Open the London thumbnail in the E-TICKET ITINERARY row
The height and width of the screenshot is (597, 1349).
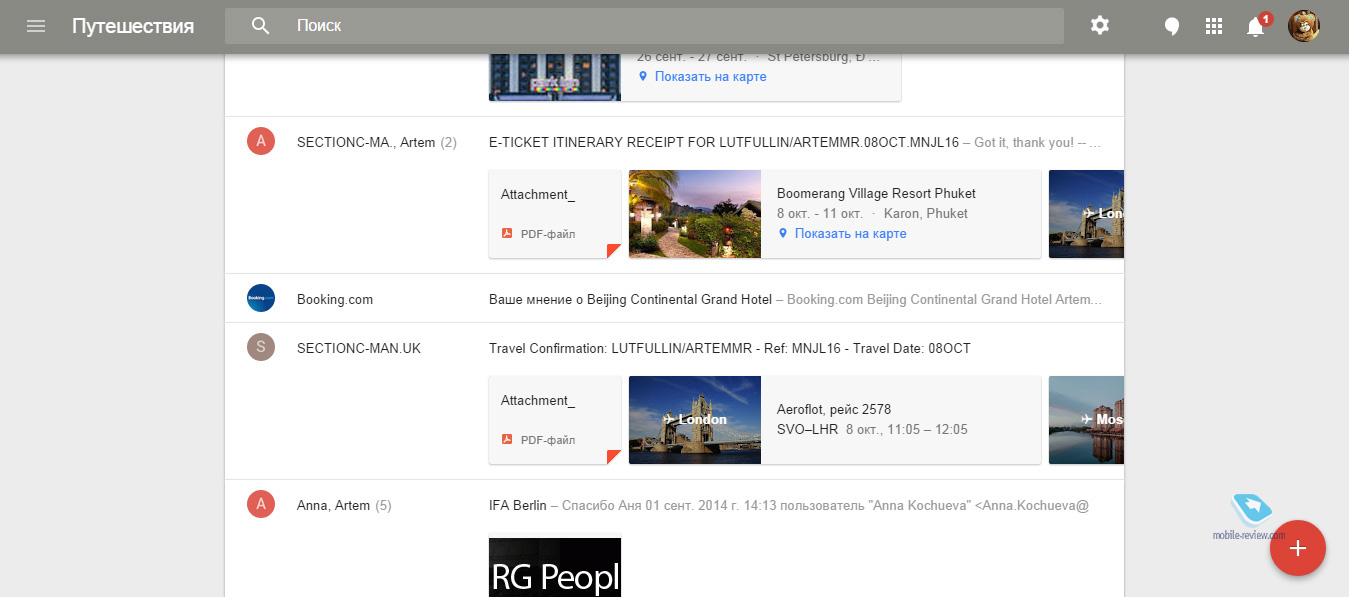[1086, 214]
